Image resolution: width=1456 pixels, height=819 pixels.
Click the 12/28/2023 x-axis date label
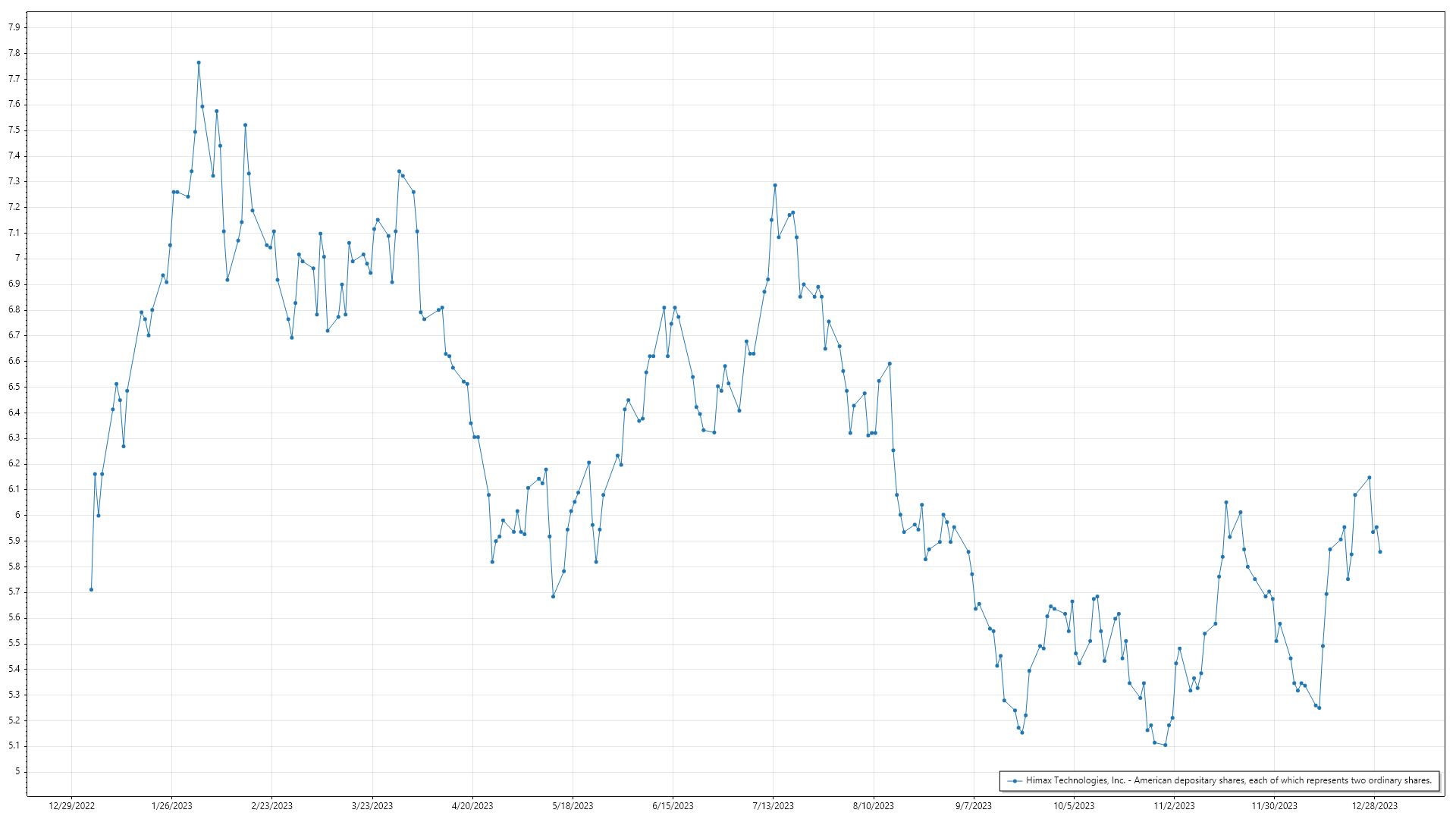[1374, 806]
